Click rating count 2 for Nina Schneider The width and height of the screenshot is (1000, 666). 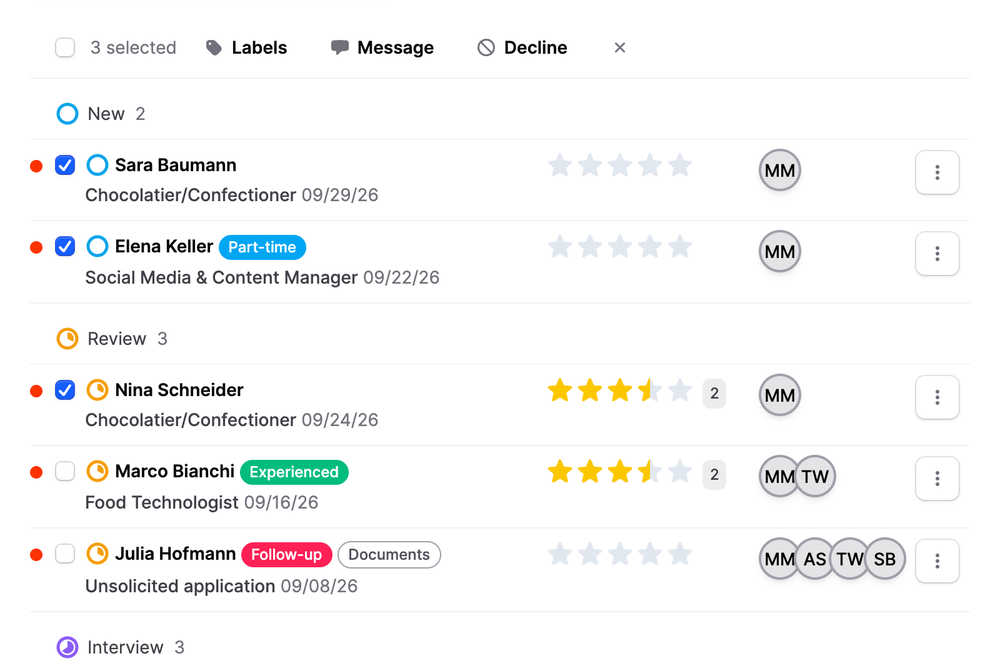point(714,394)
